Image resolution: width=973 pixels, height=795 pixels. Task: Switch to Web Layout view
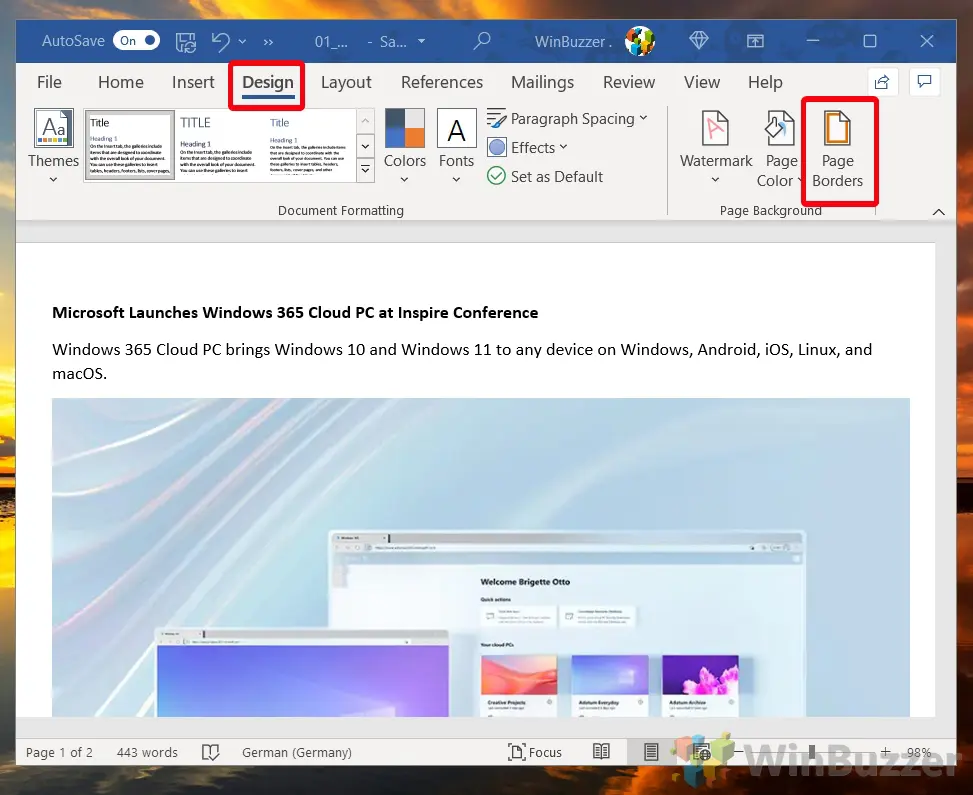(x=701, y=751)
